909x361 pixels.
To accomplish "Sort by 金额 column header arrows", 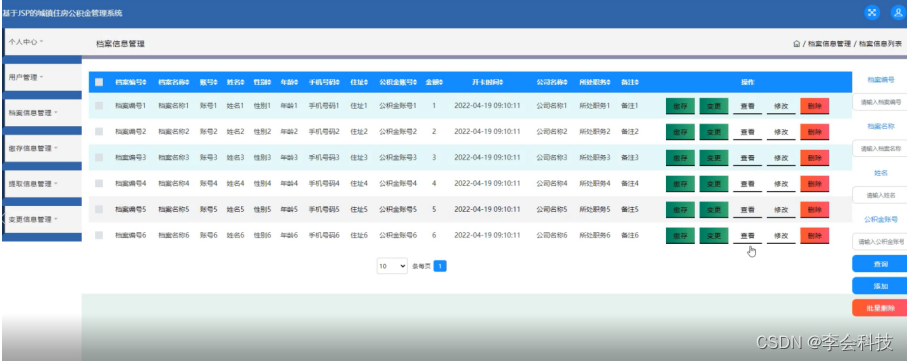I will (x=442, y=82).
